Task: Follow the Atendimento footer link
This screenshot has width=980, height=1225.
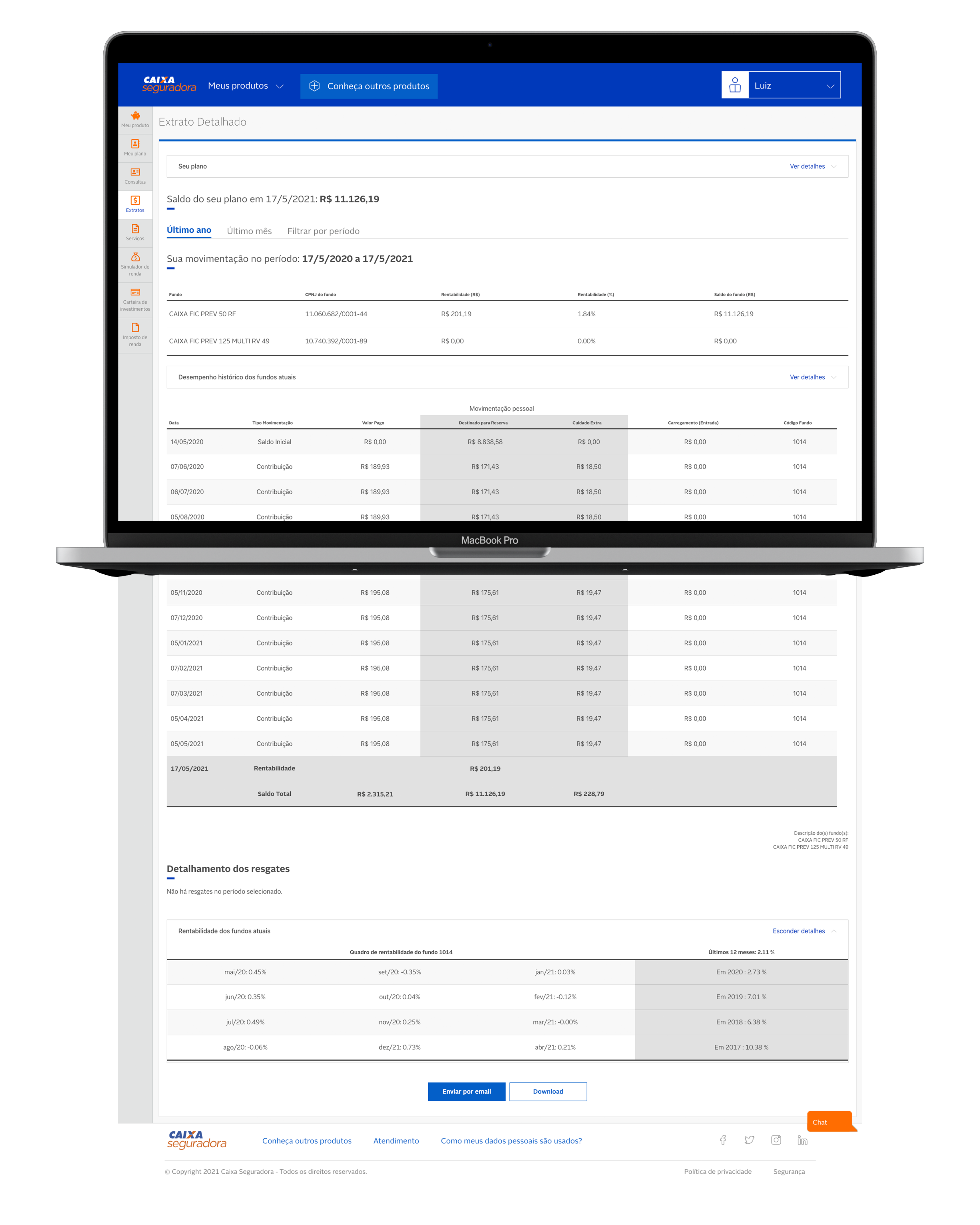Action: 396,1141
